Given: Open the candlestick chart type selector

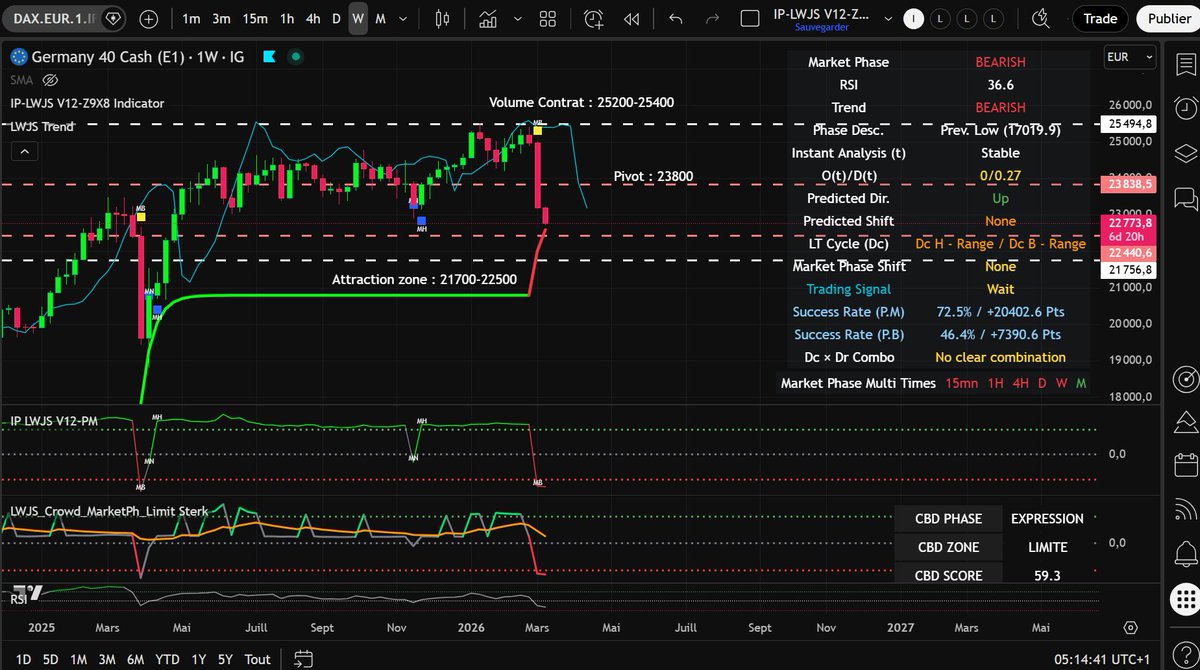Looking at the screenshot, I should tap(444, 18).
